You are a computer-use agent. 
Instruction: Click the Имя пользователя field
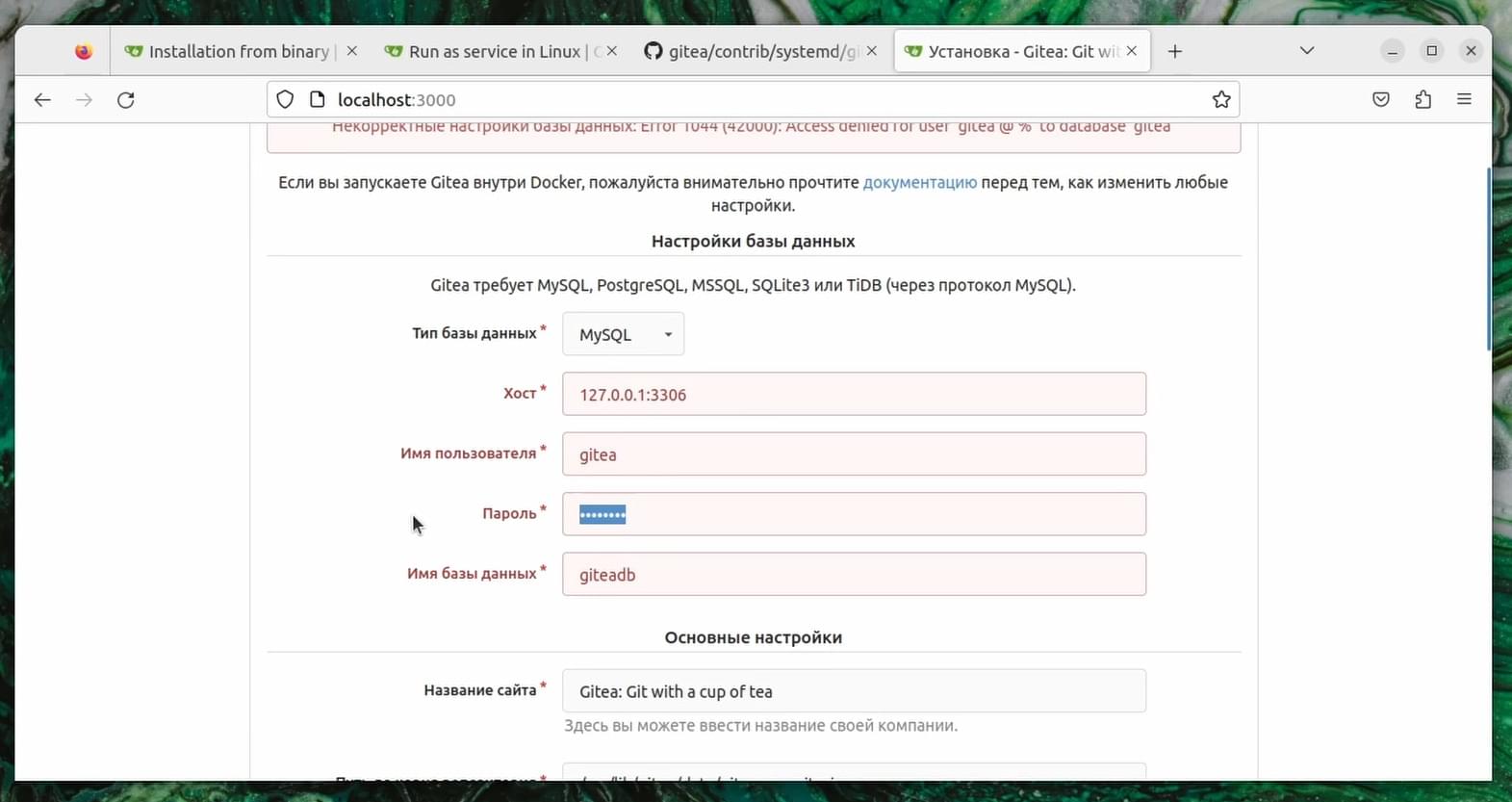855,454
